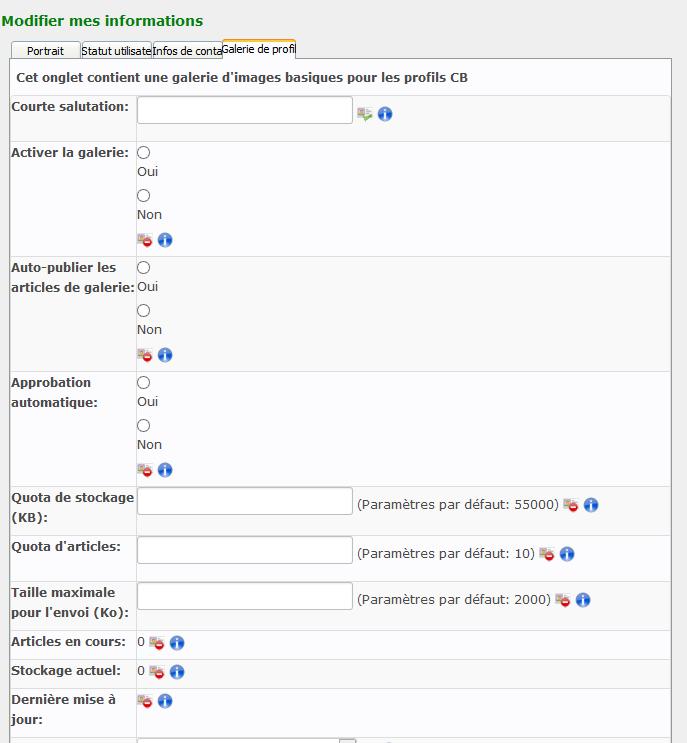The image size is (687, 743).
Task: Click hidden-on-profile icon under Approbation automatique
Action: tap(145, 470)
